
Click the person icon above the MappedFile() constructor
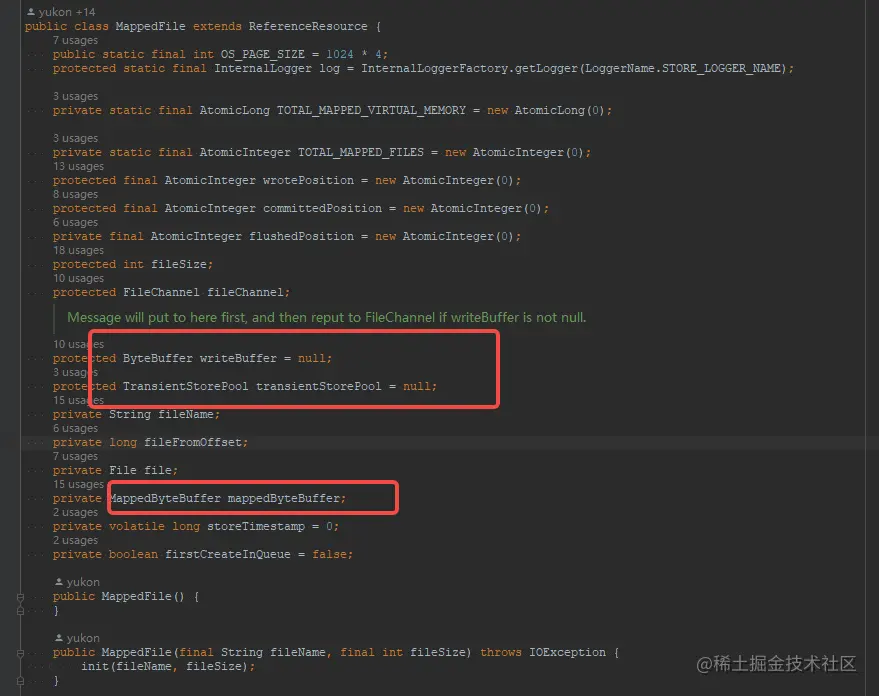(59, 582)
